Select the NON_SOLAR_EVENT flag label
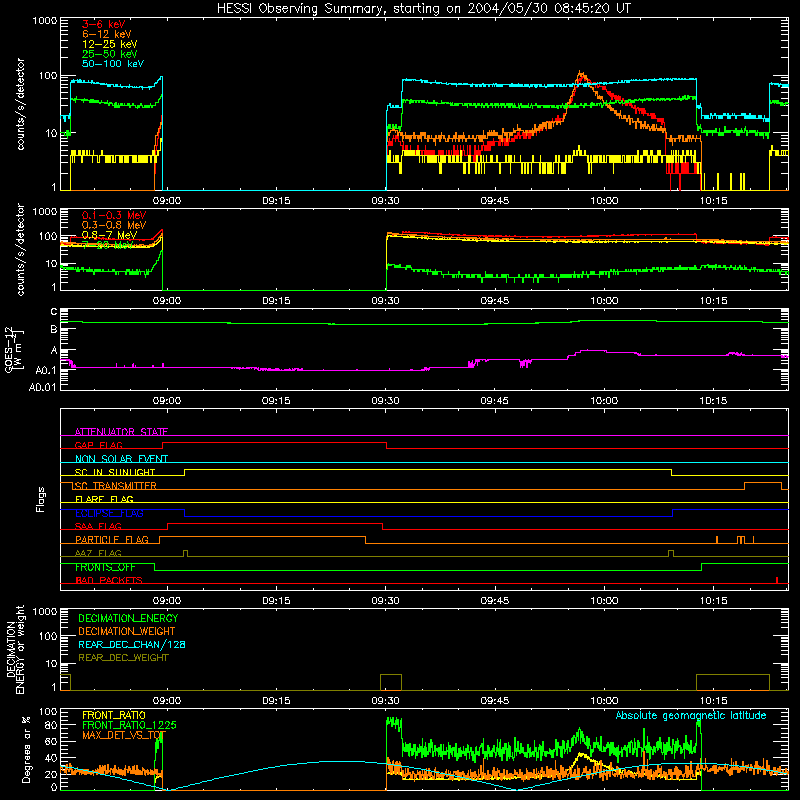Image resolution: width=800 pixels, height=800 pixels. (x=121, y=459)
